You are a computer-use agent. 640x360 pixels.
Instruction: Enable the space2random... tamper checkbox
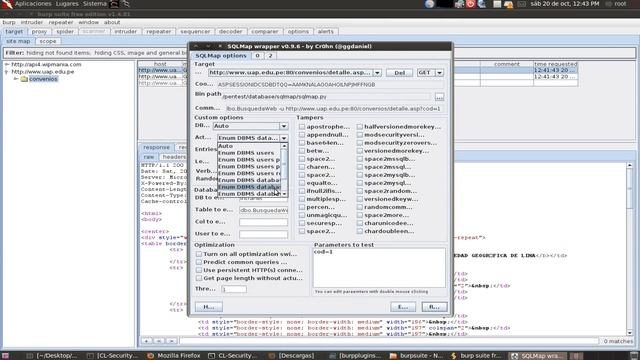[360, 191]
